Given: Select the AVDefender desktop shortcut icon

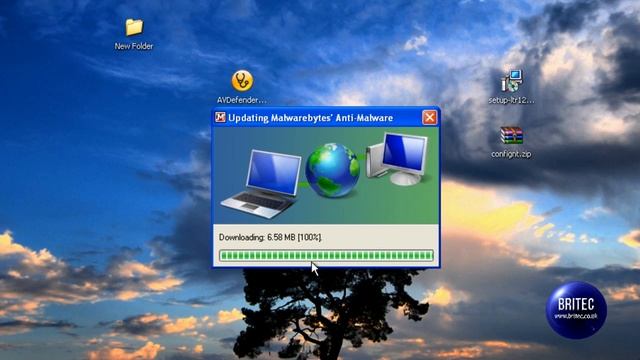Looking at the screenshot, I should click(x=242, y=81).
